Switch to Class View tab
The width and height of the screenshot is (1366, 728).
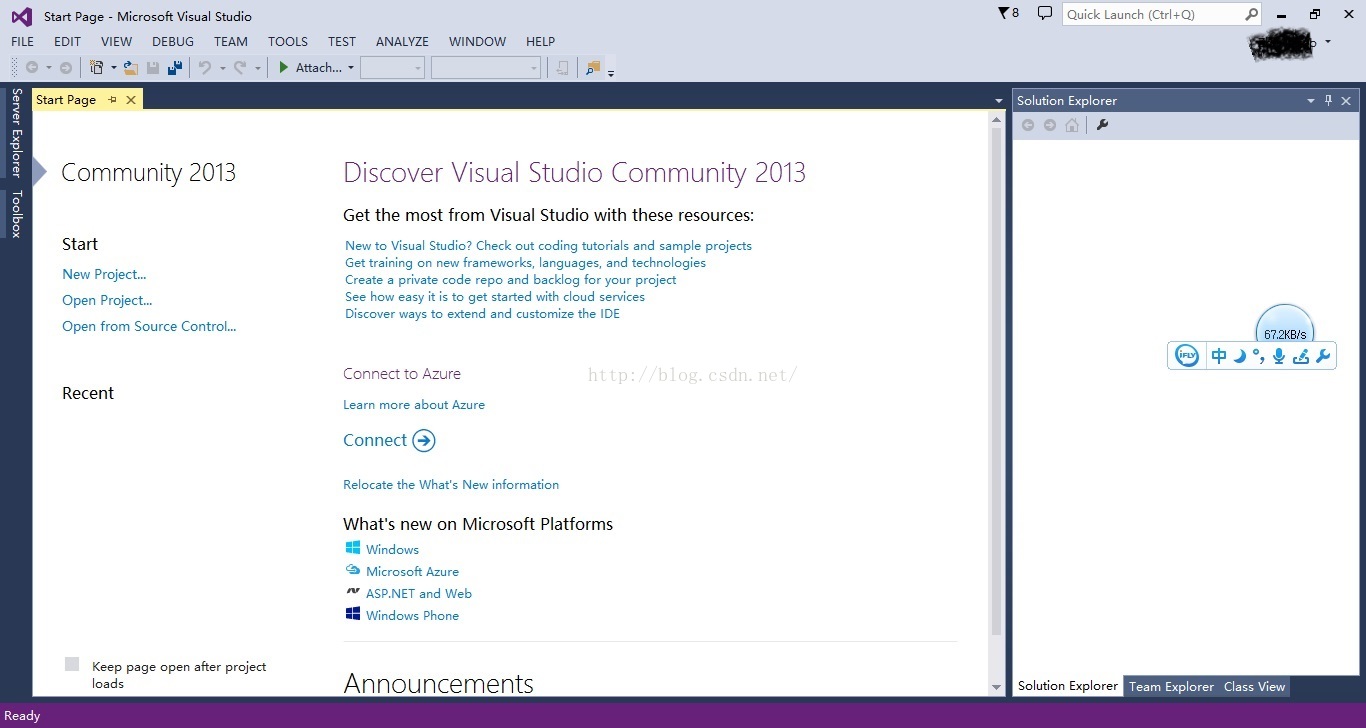coord(1254,686)
